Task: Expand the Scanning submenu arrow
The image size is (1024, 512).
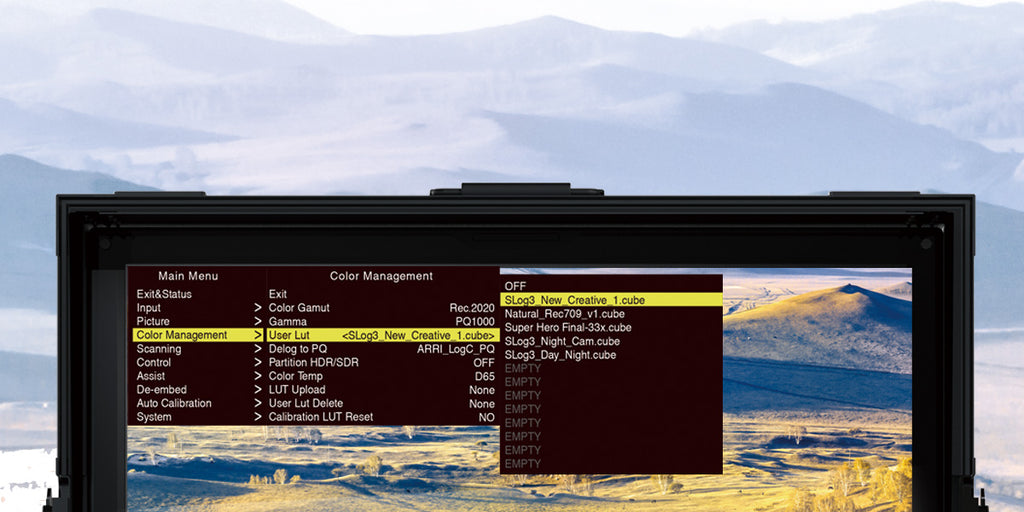Action: [257, 349]
